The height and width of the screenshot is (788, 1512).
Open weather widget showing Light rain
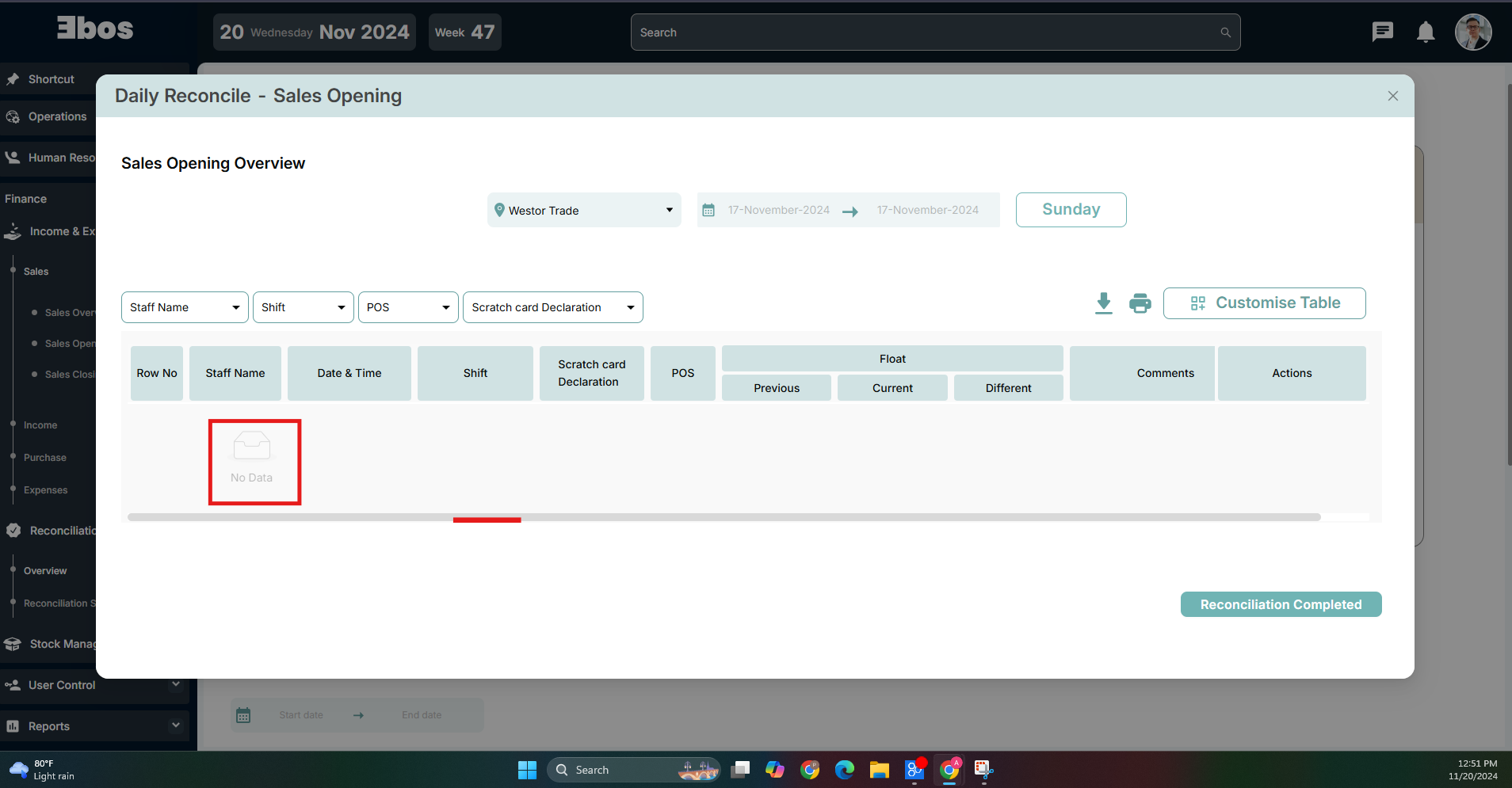(x=42, y=770)
